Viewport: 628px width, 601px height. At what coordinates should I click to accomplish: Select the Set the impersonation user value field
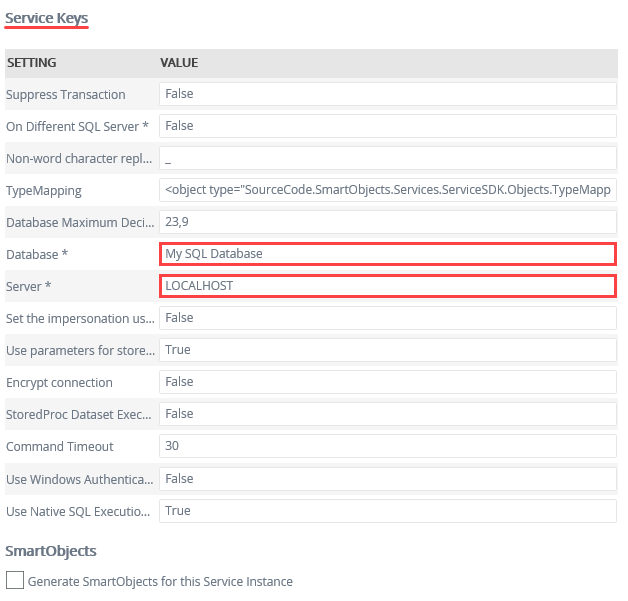pos(387,318)
